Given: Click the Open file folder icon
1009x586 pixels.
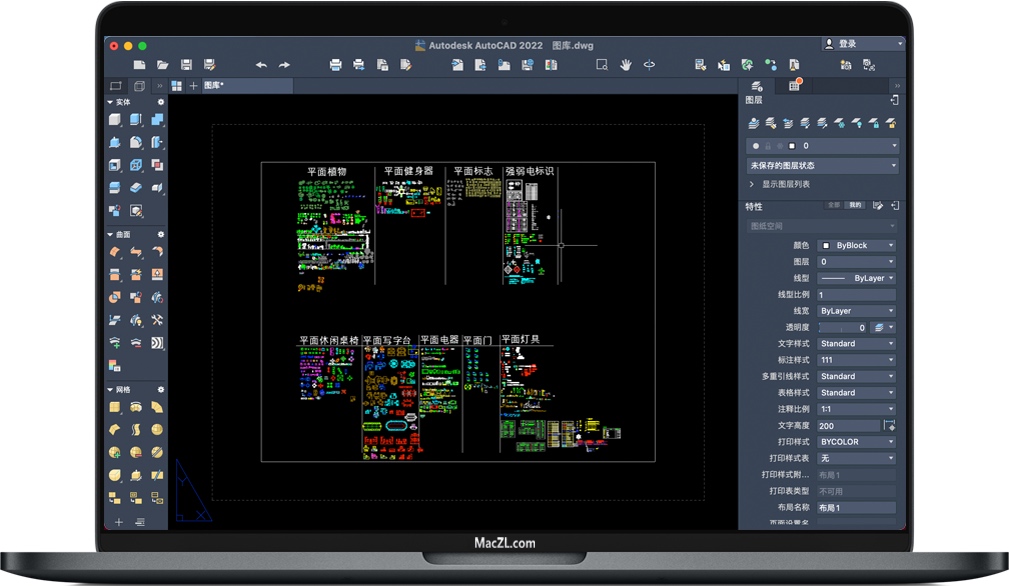Looking at the screenshot, I should (x=163, y=65).
